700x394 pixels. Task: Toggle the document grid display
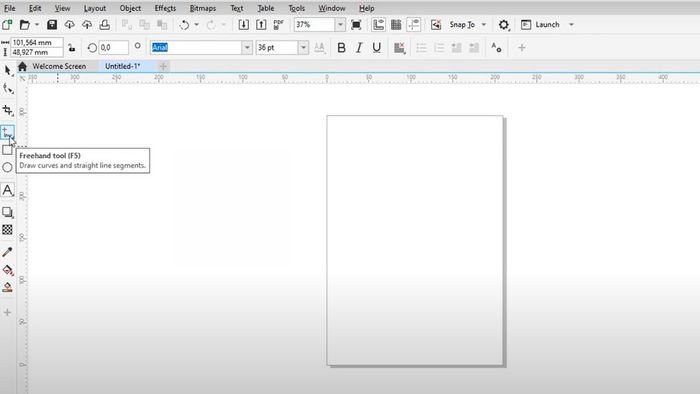tap(396, 25)
